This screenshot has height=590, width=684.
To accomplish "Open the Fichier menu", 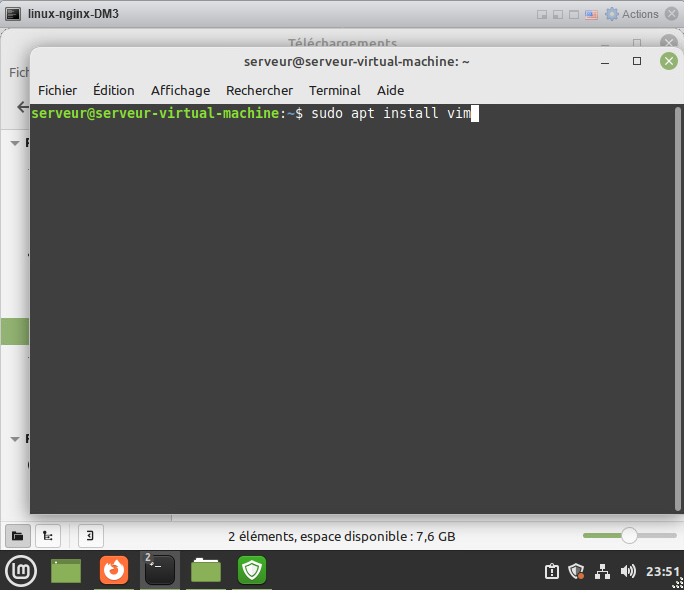I will point(57,90).
